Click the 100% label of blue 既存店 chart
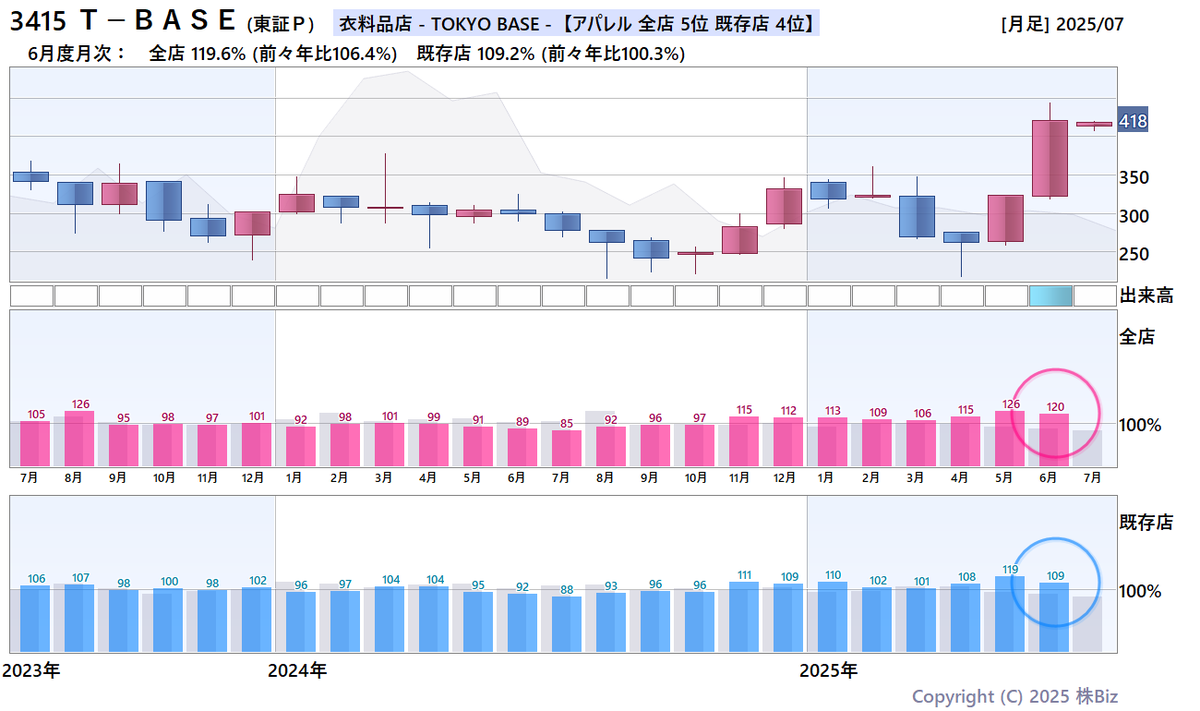The width and height of the screenshot is (1200, 711). pos(1140,591)
